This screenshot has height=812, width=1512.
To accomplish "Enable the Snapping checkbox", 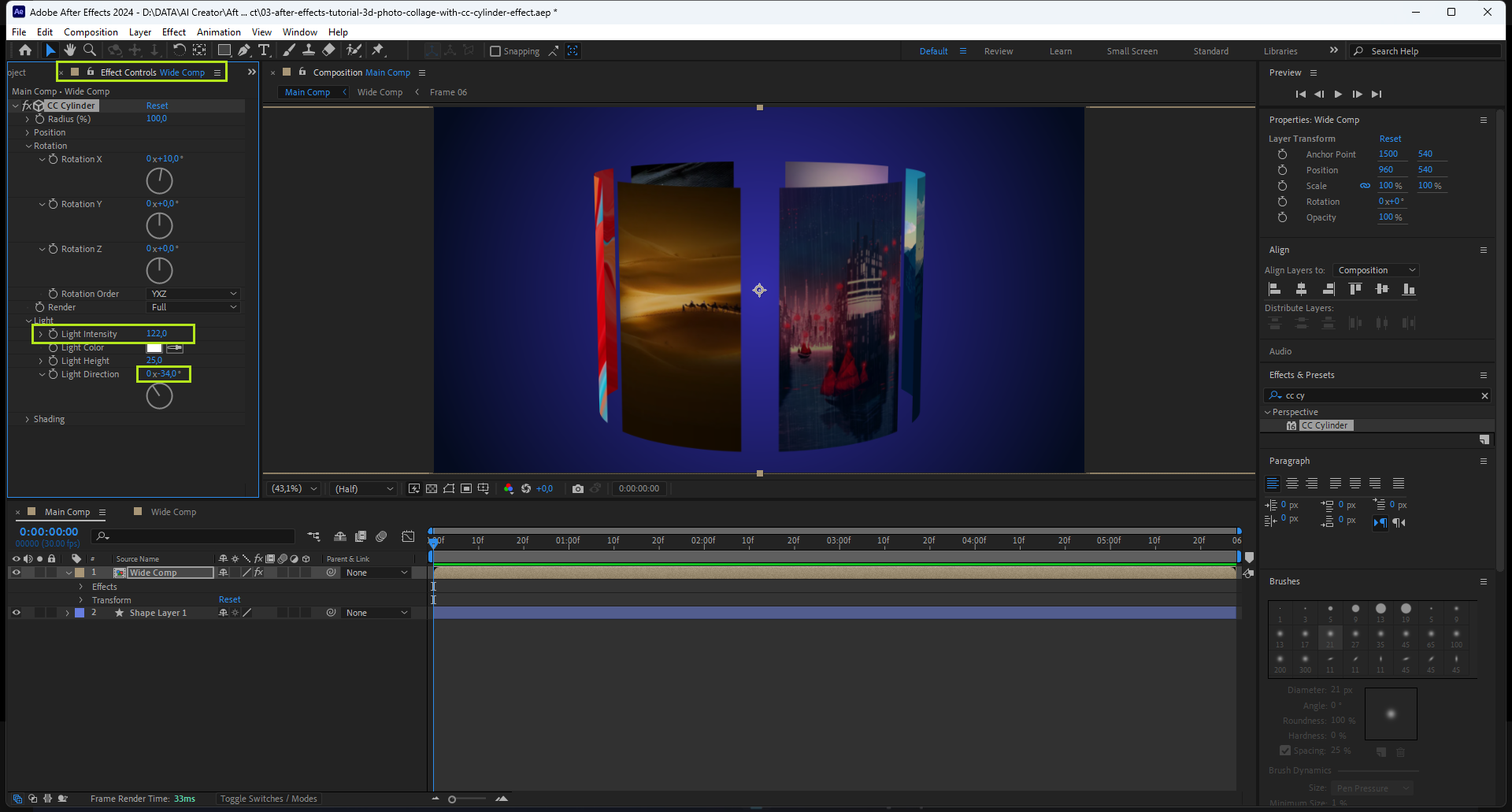I will 495,51.
